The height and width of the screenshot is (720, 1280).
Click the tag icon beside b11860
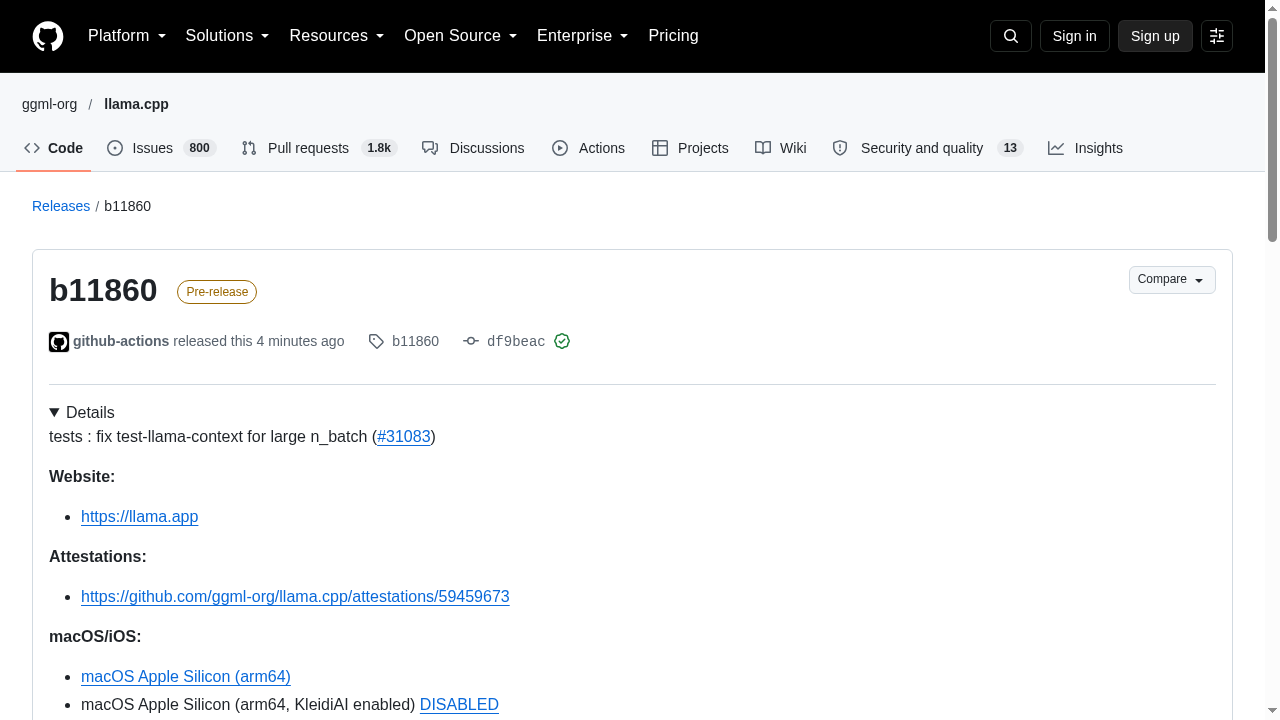(x=376, y=342)
